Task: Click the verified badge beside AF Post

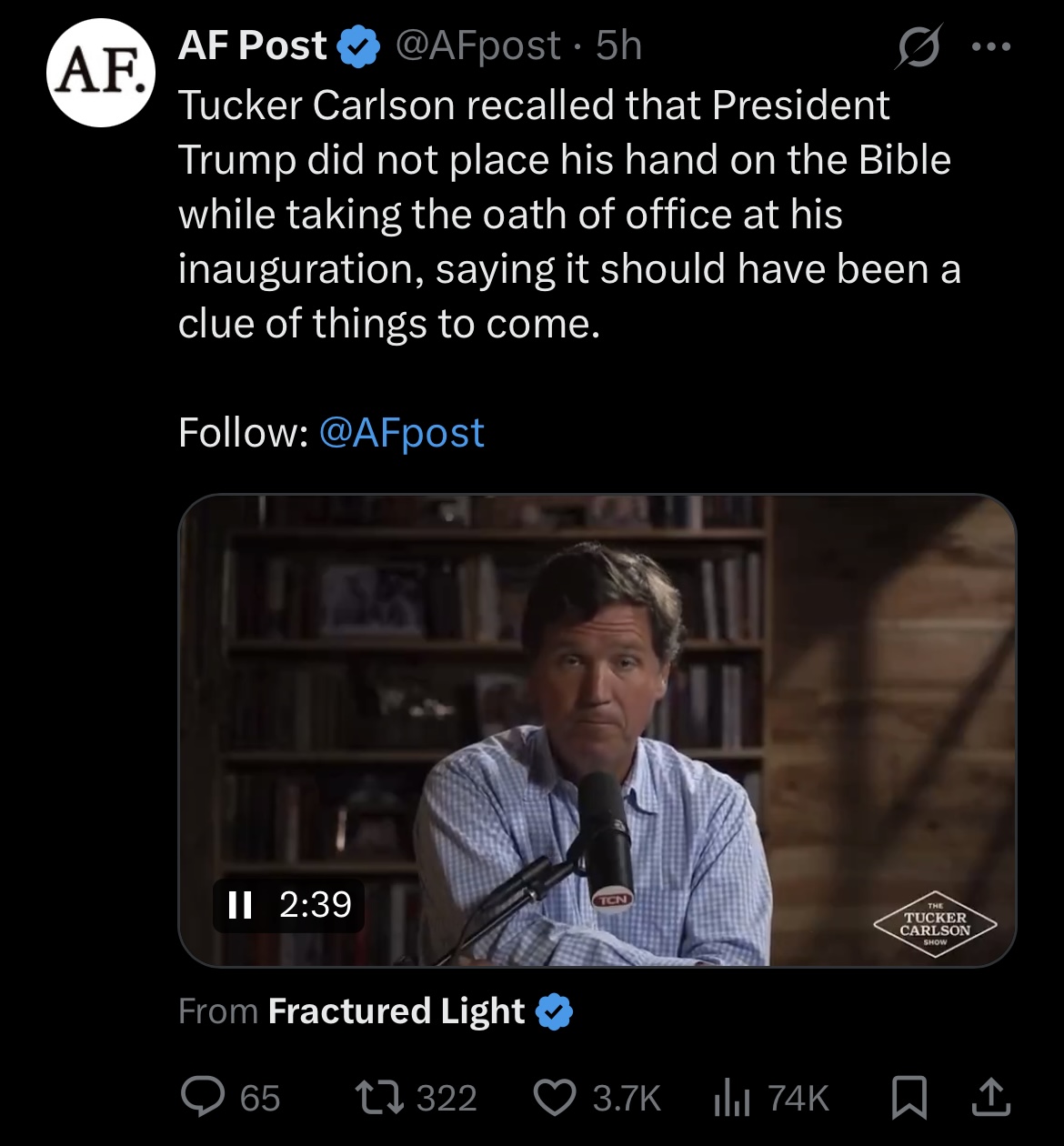Action: coord(359,47)
